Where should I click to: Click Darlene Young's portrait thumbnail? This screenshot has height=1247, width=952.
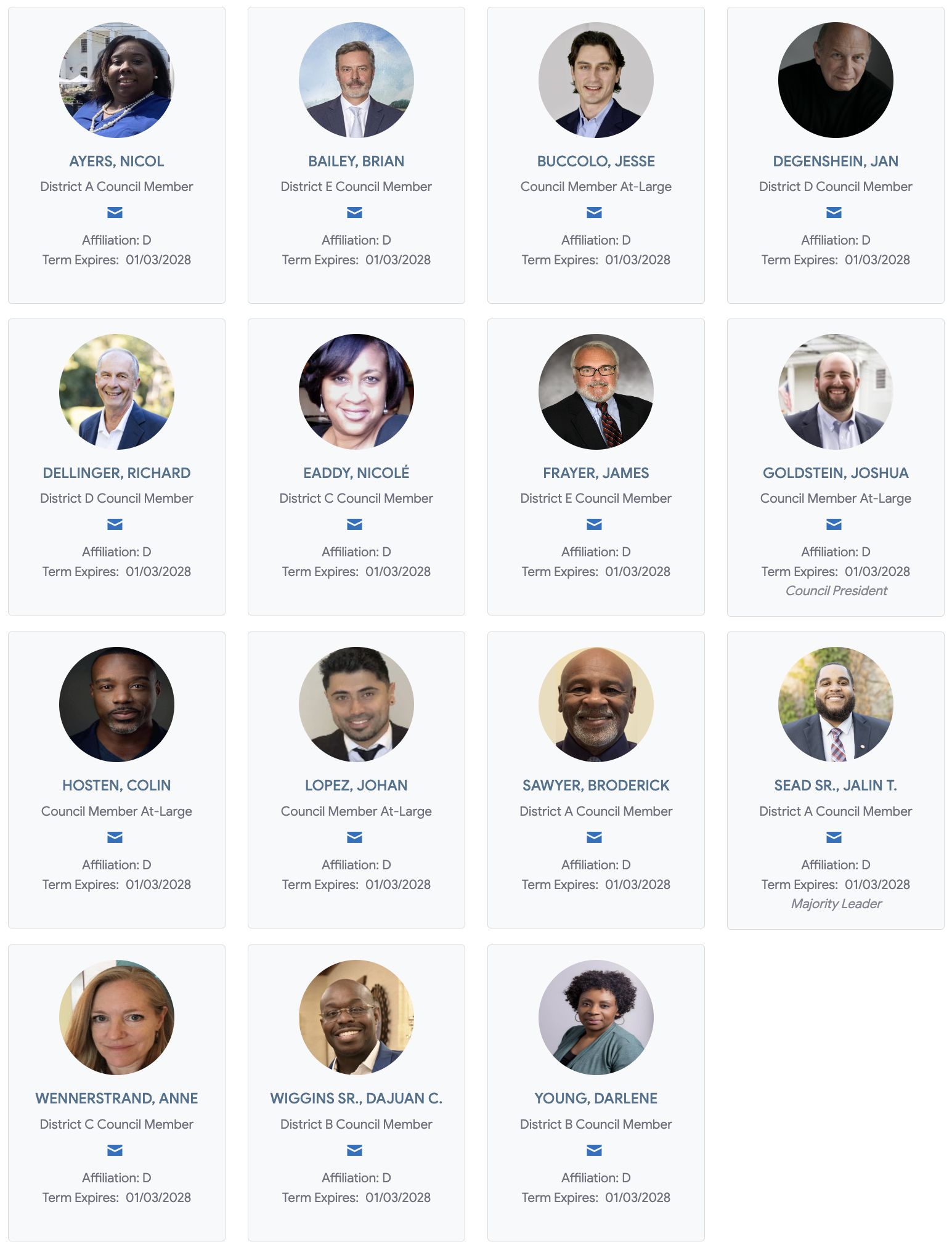pos(596,1017)
